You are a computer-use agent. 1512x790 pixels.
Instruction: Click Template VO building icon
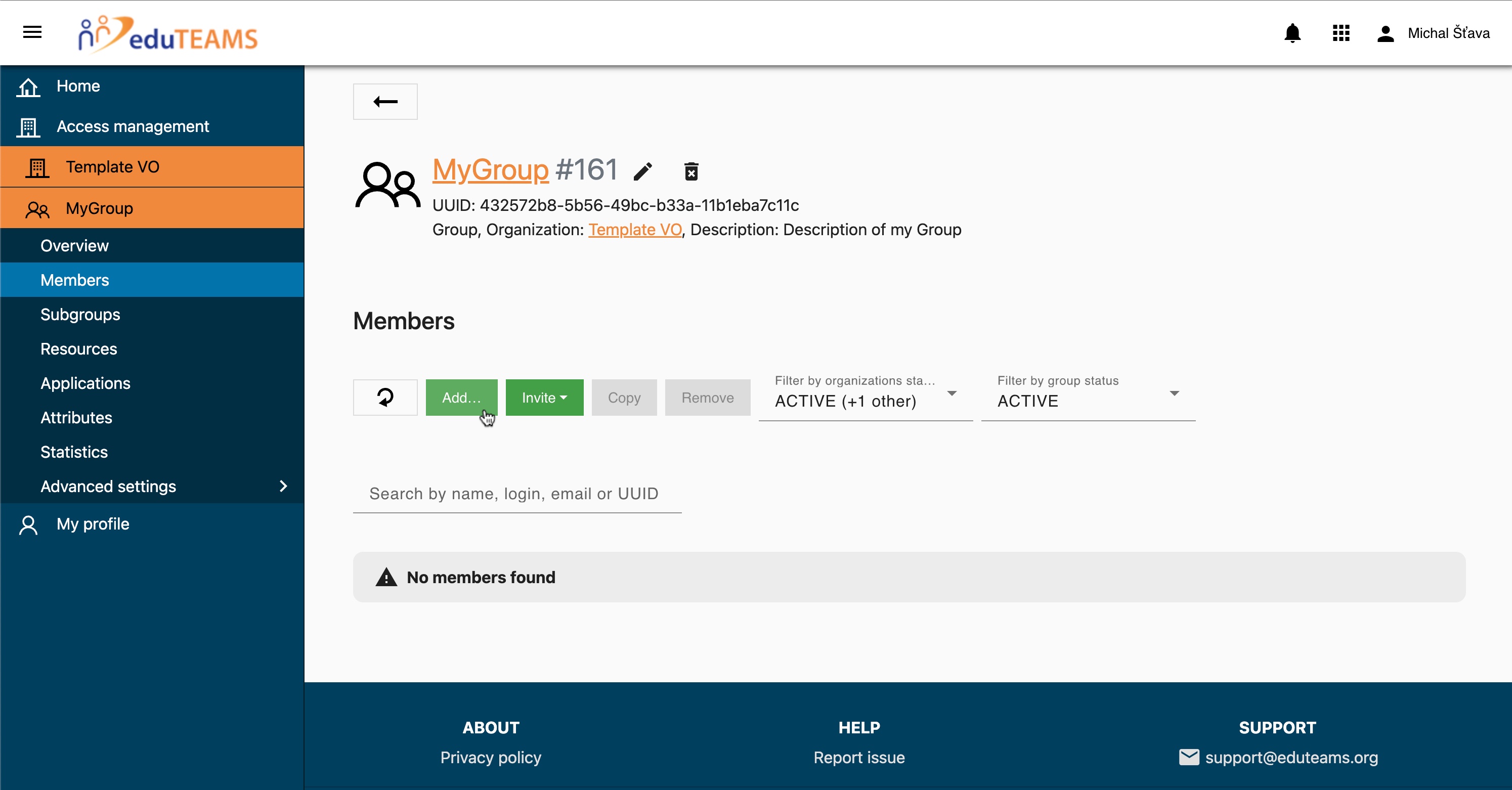pyautogui.click(x=37, y=167)
